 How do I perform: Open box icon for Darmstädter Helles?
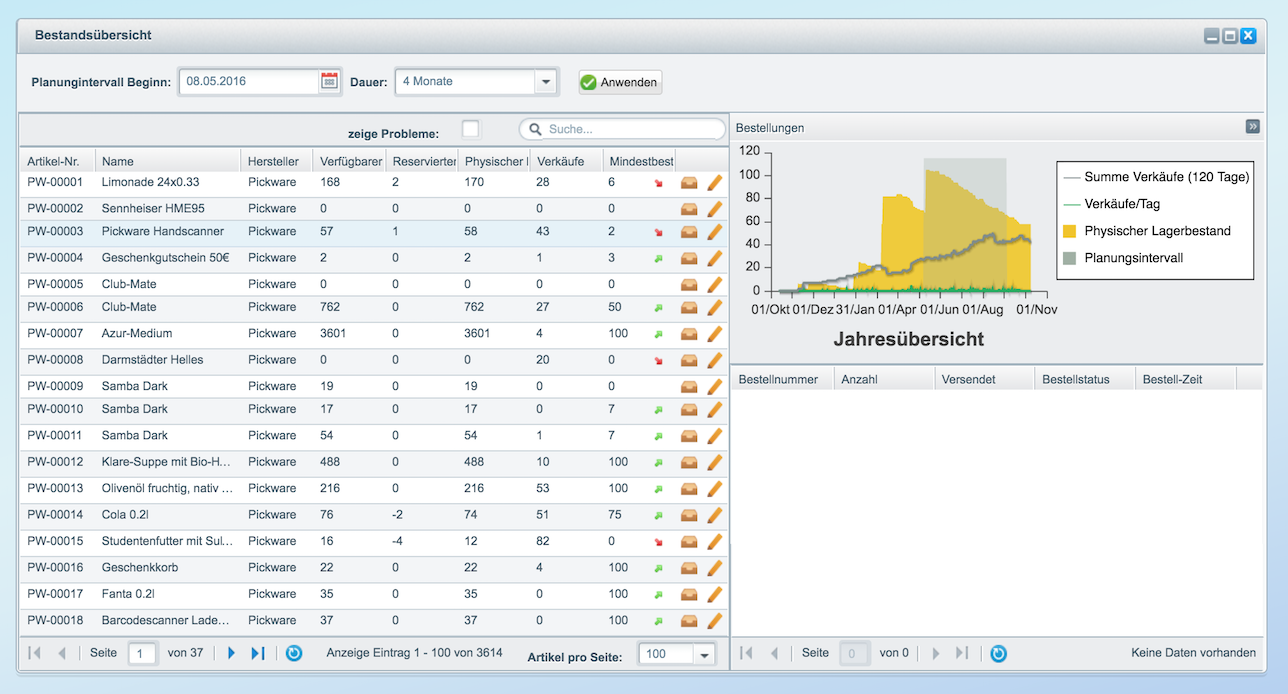690,359
